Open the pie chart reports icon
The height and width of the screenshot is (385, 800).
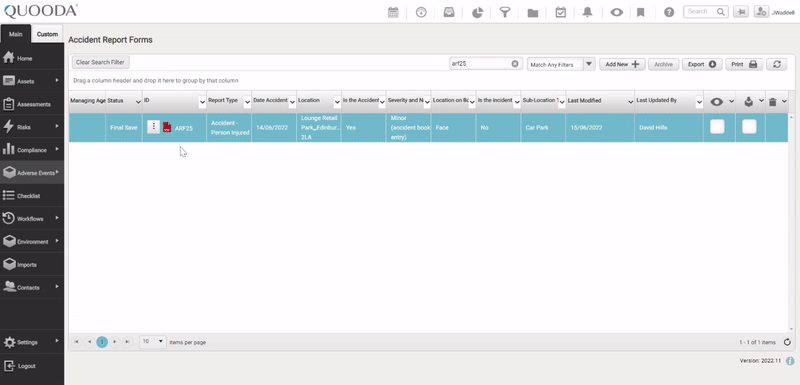(477, 12)
